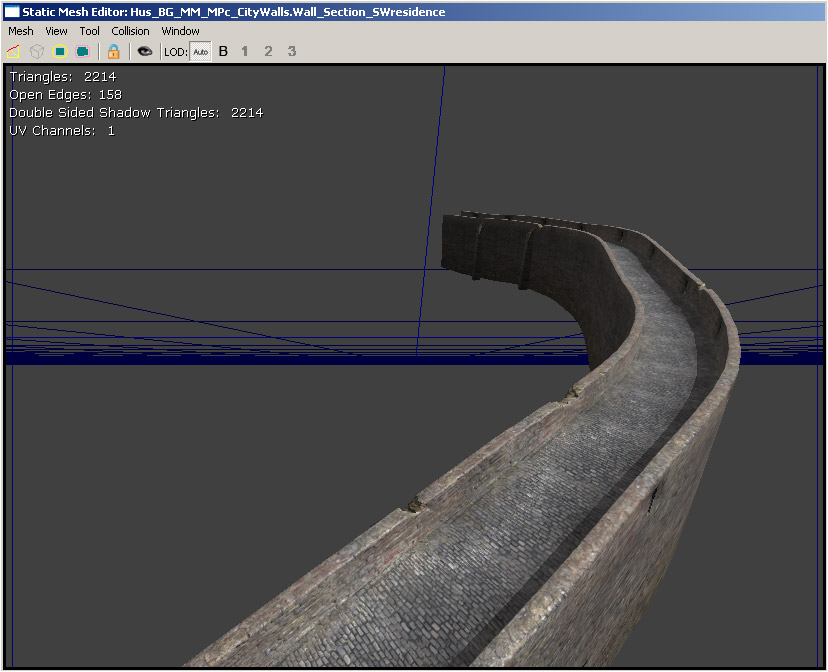Select the base LOD 'B' button
This screenshot has width=828, height=672.
223,51
